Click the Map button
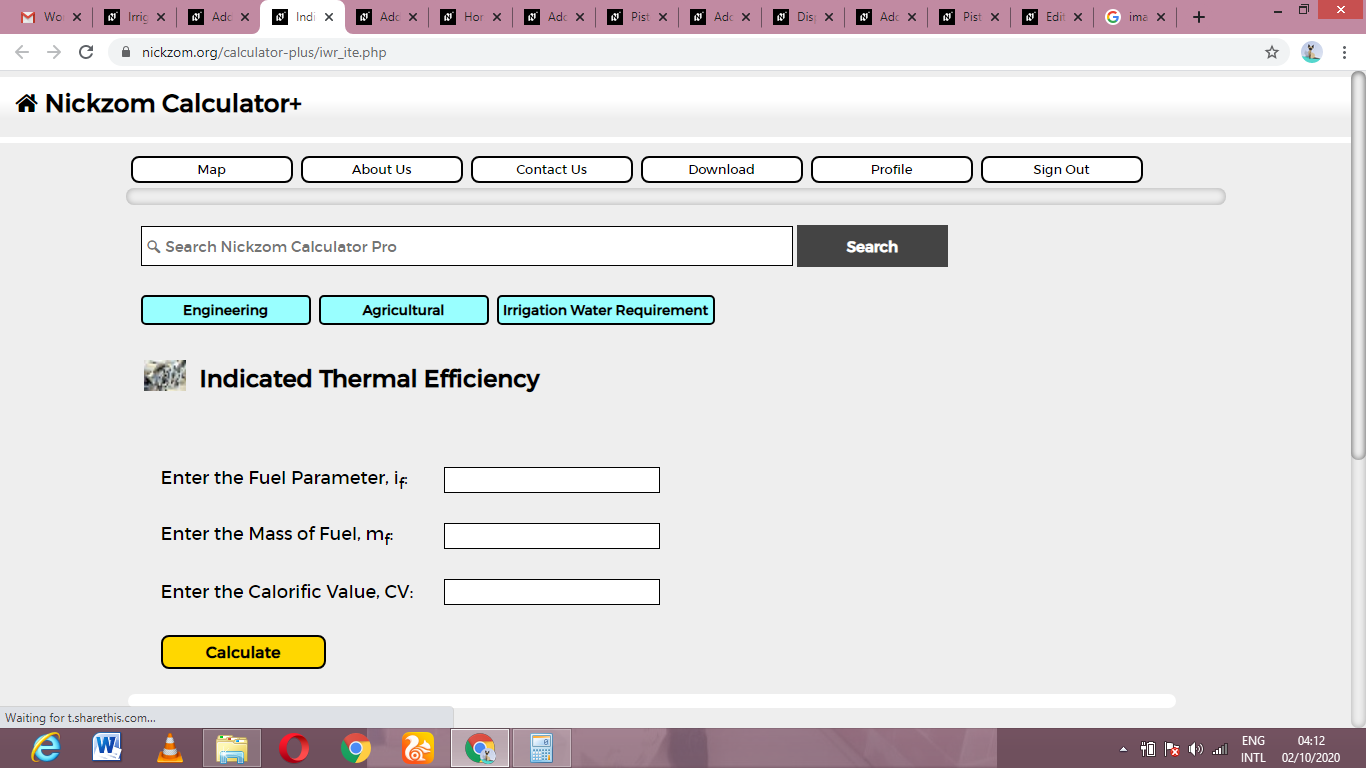 (212, 169)
